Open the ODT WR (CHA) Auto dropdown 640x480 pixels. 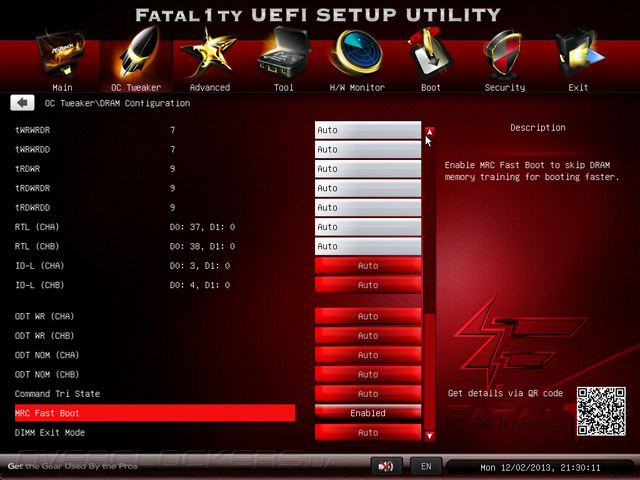pyautogui.click(x=368, y=316)
